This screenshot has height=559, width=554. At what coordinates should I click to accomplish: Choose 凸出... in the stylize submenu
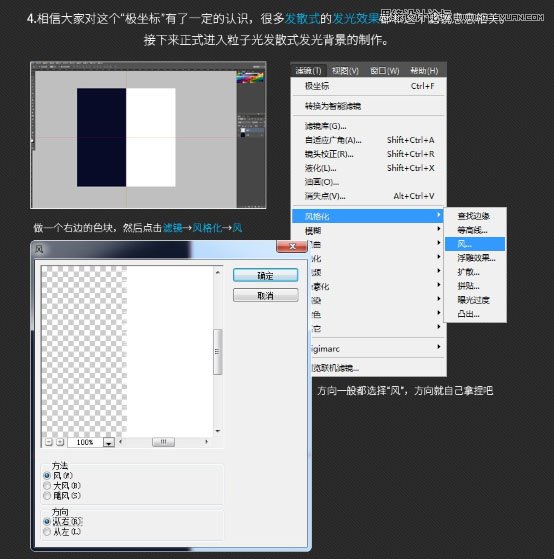click(x=475, y=314)
